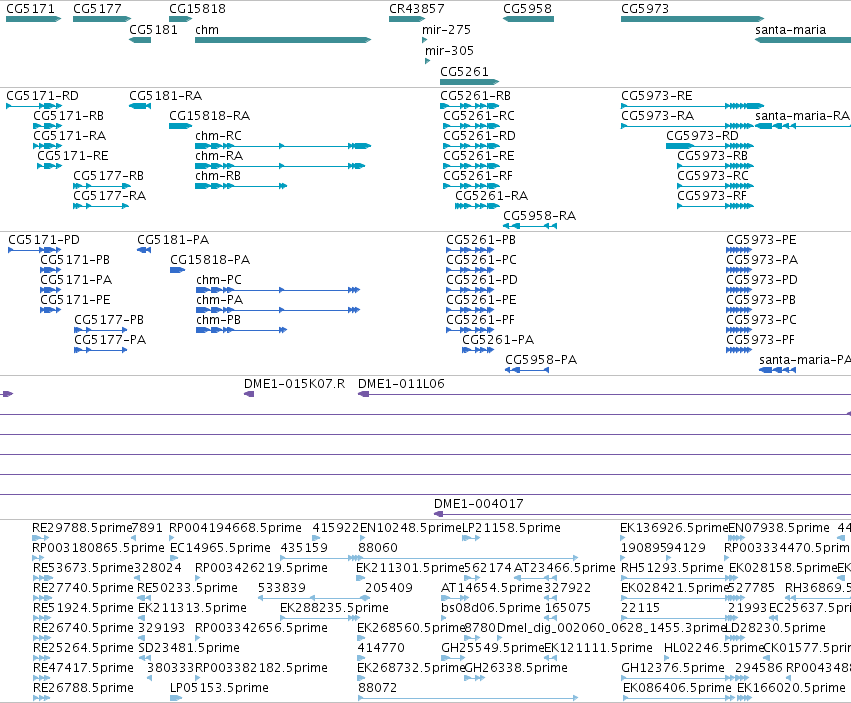
Task: Select protein CG5958-PA
Action: (x=527, y=370)
